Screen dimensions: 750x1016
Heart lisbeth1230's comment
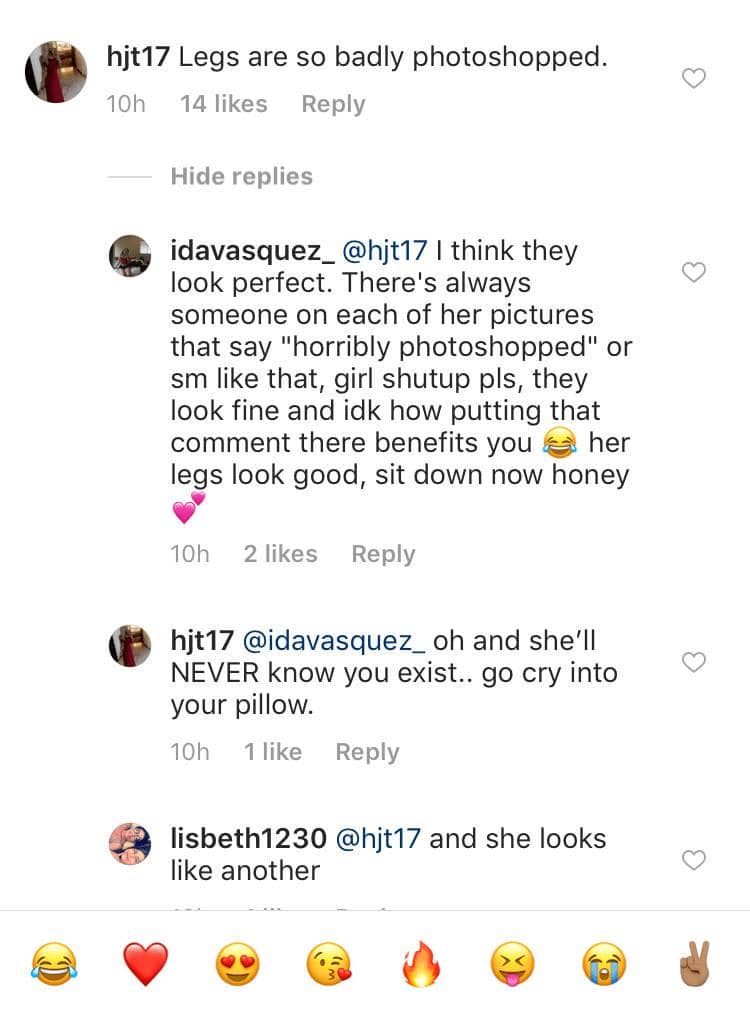[693, 860]
